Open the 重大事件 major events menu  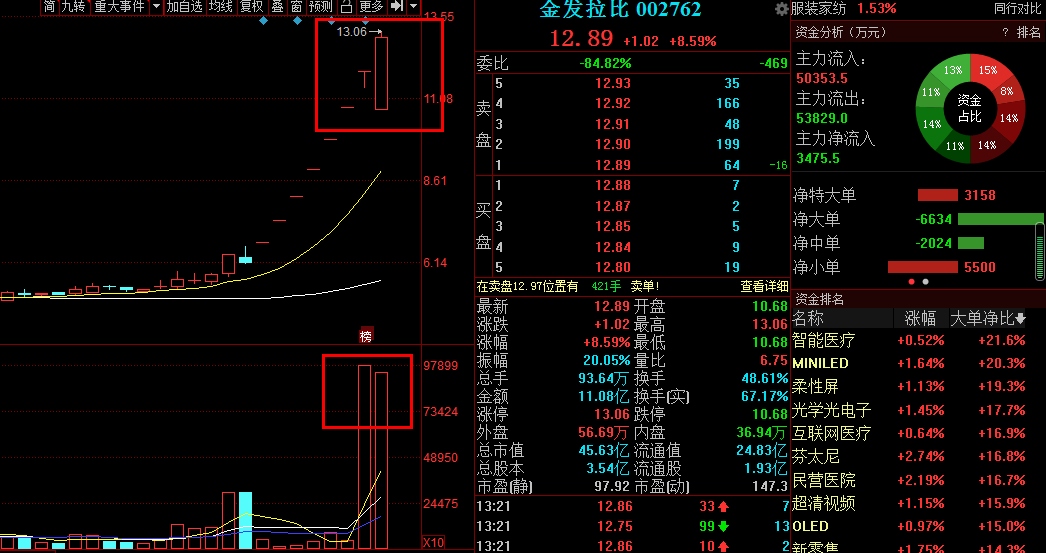[119, 7]
